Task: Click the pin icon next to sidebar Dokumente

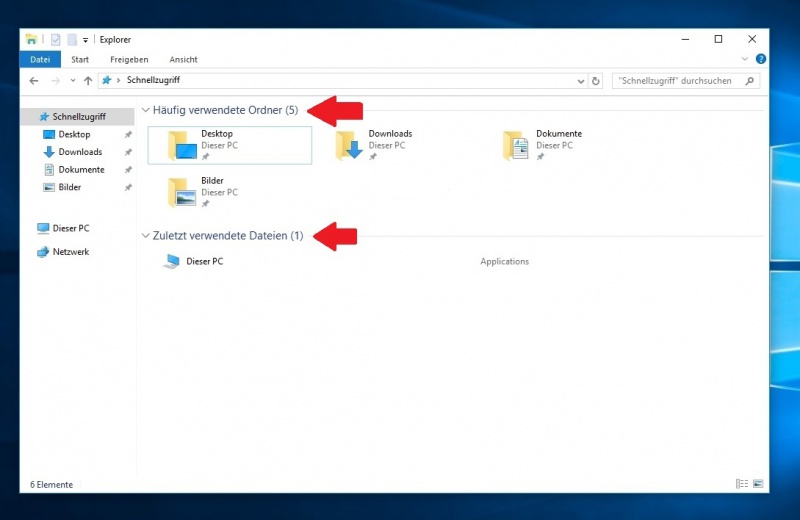Action: click(x=128, y=170)
